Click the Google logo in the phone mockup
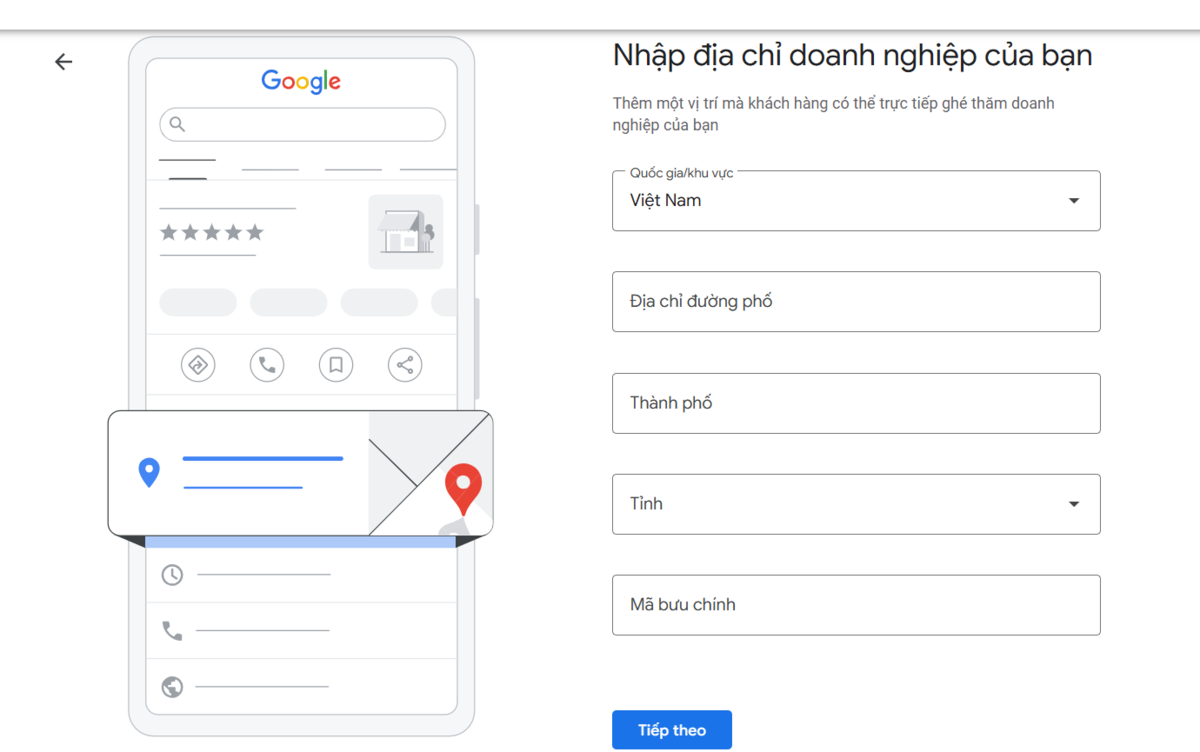 300,82
